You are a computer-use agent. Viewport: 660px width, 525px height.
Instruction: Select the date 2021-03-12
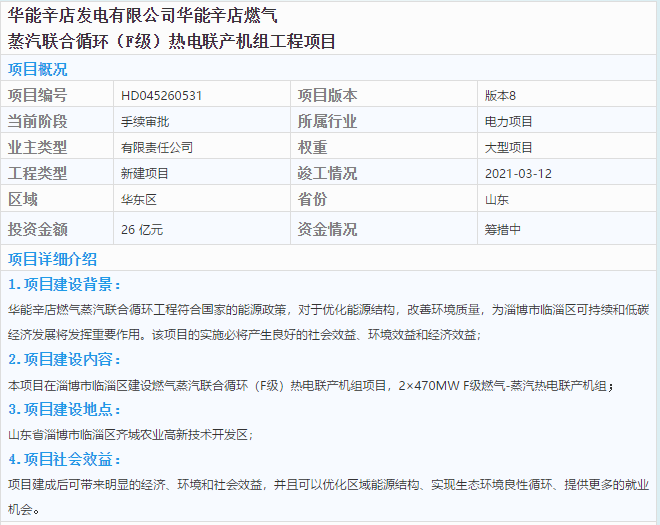click(x=518, y=173)
